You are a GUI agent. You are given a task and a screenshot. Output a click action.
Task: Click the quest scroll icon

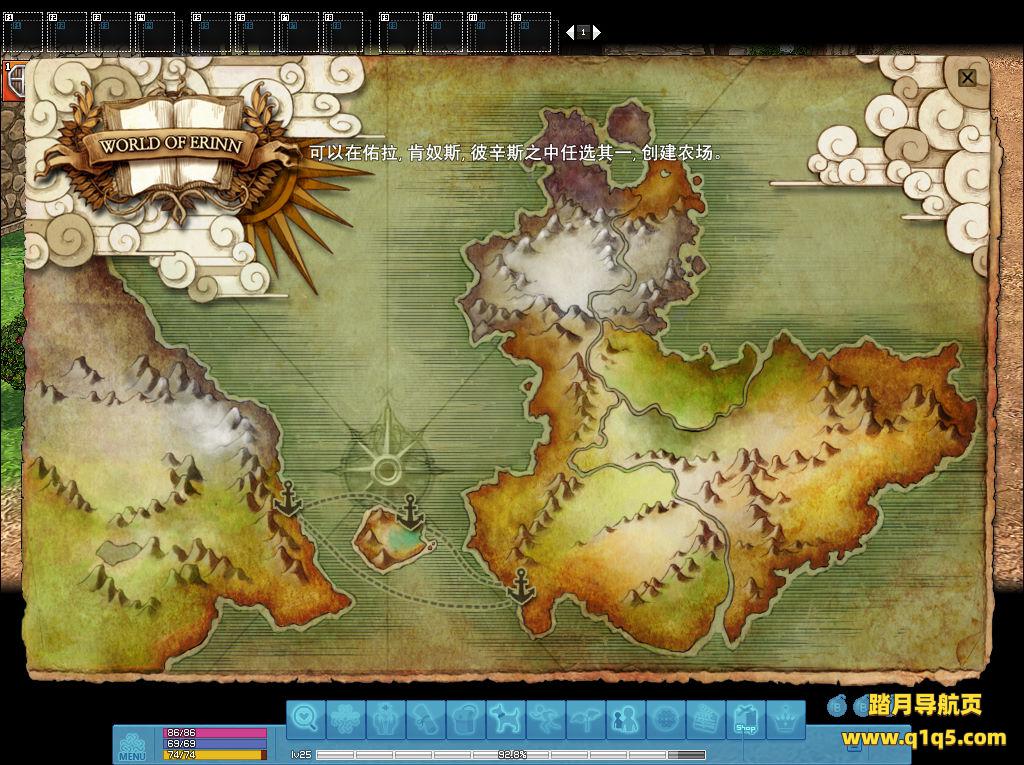pos(425,718)
